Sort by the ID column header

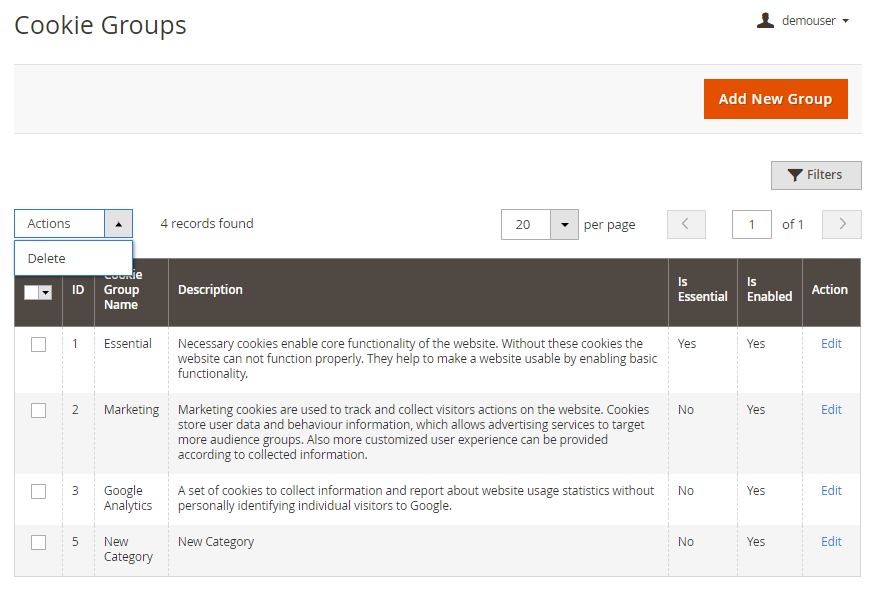pos(78,290)
